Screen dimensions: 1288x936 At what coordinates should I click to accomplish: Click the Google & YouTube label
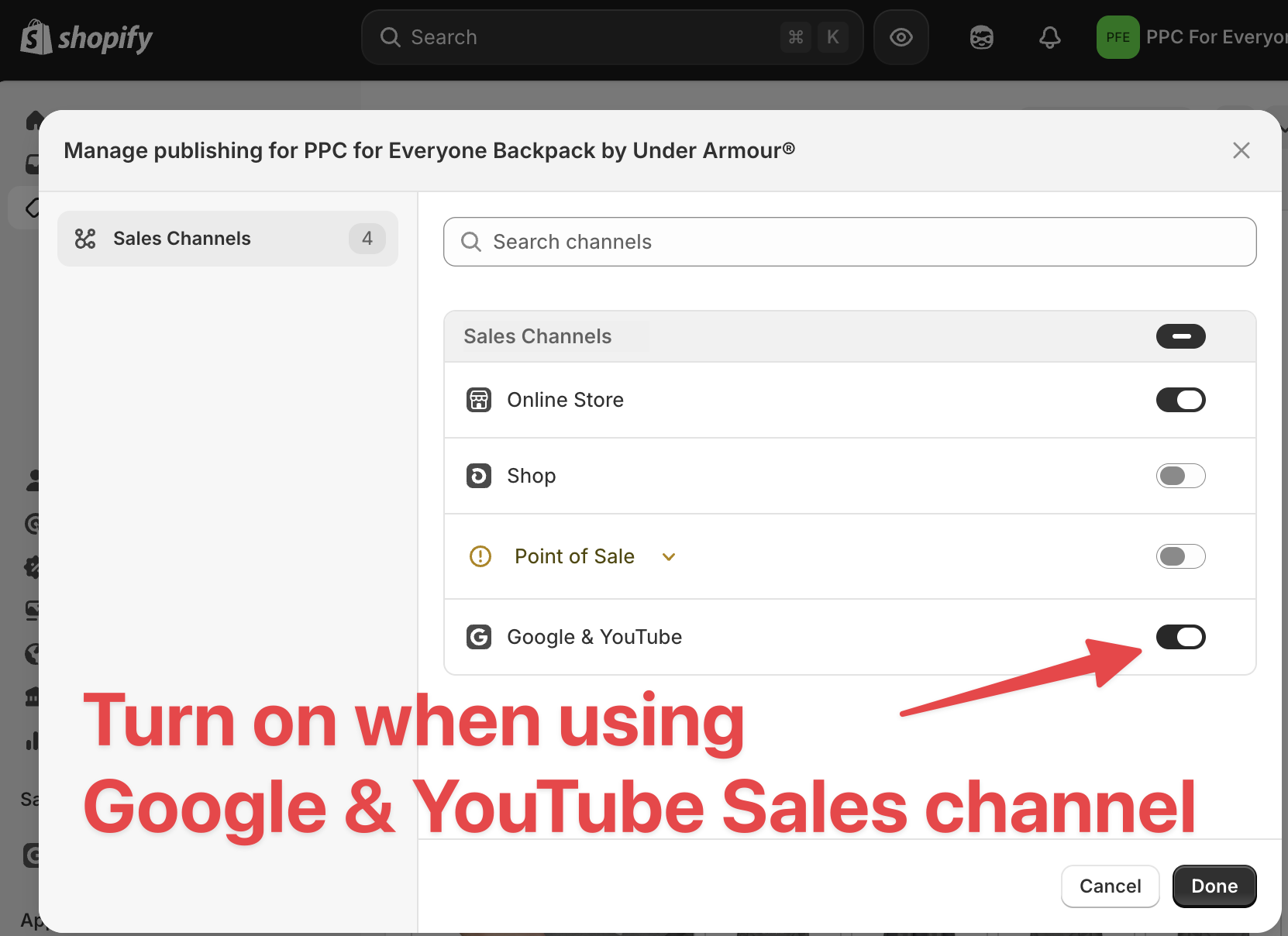point(594,637)
